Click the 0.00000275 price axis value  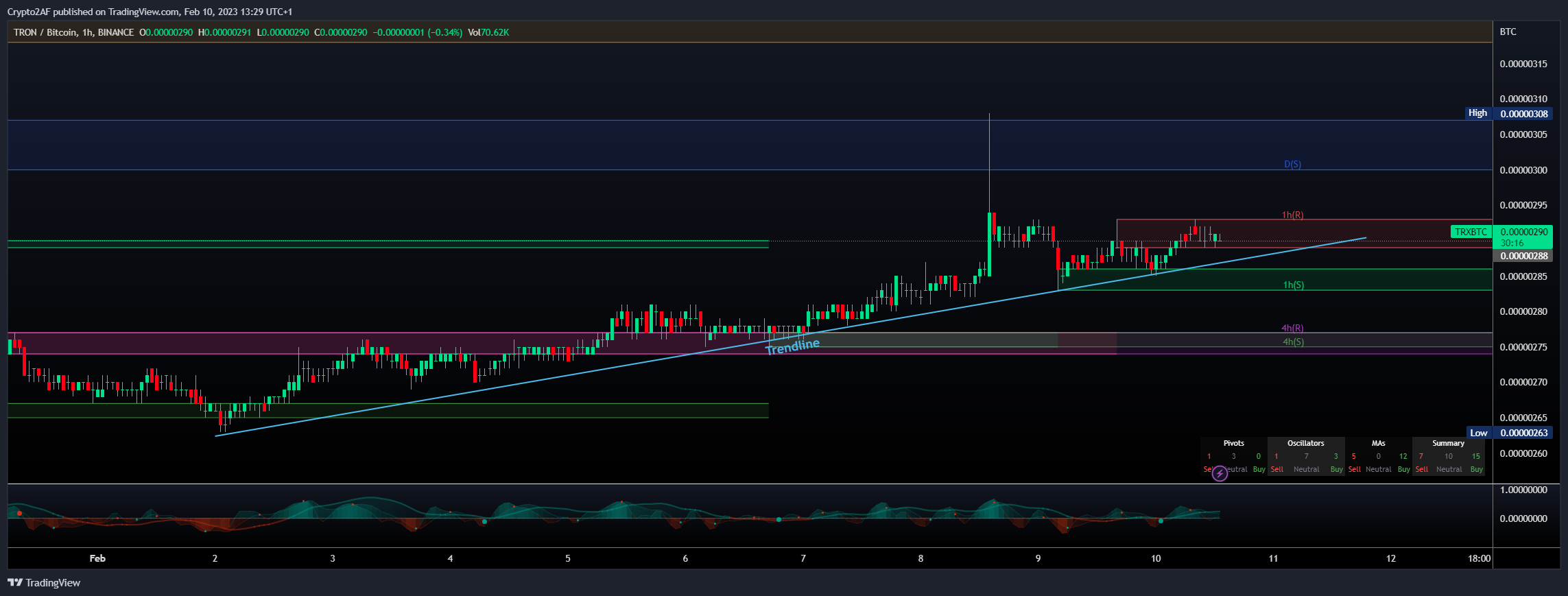[1523, 347]
